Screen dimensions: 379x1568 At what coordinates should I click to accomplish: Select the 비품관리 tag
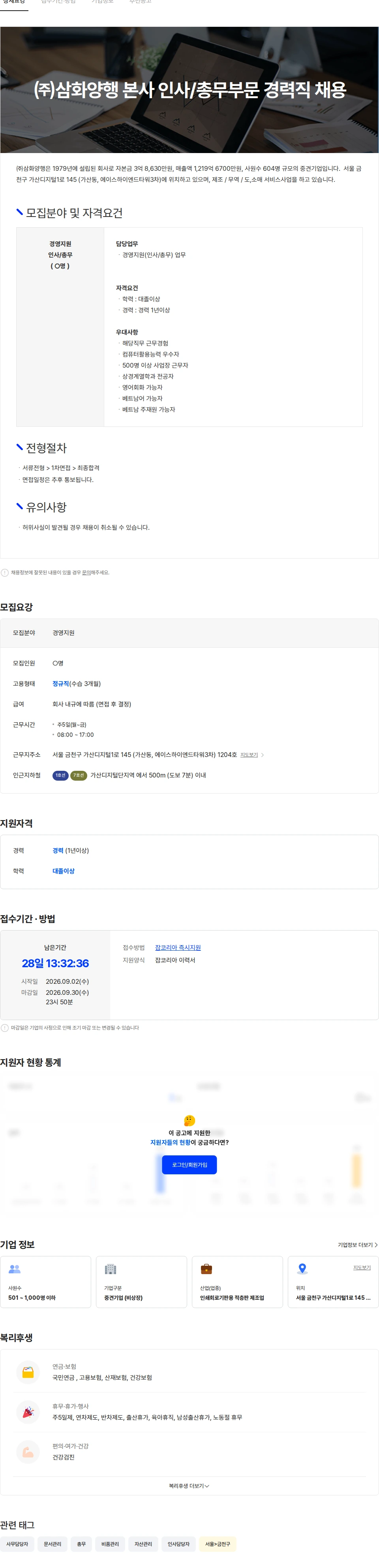click(110, 1544)
